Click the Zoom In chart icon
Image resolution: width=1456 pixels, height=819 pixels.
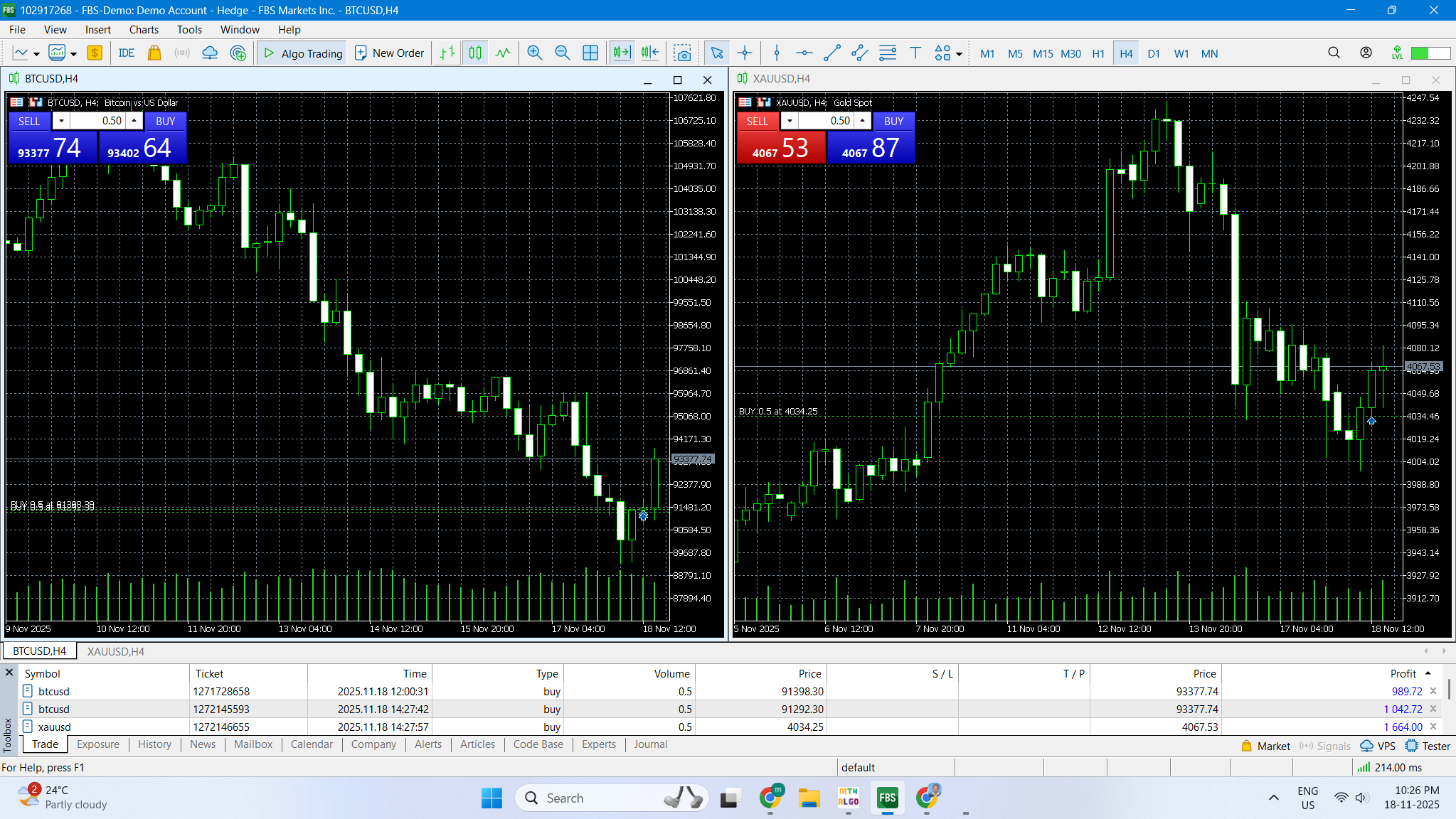coord(534,53)
